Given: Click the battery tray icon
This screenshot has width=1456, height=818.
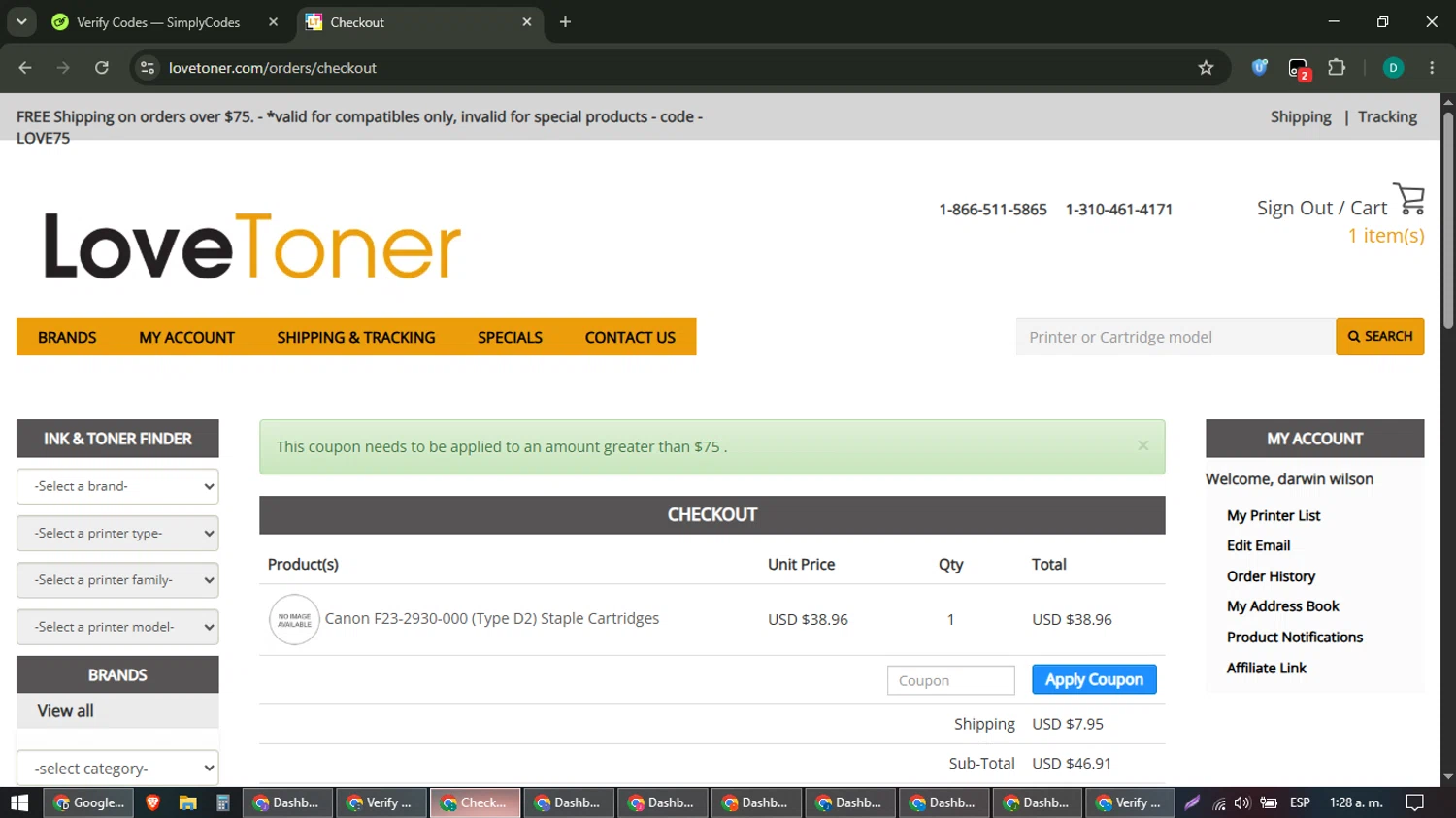Looking at the screenshot, I should point(1269,802).
